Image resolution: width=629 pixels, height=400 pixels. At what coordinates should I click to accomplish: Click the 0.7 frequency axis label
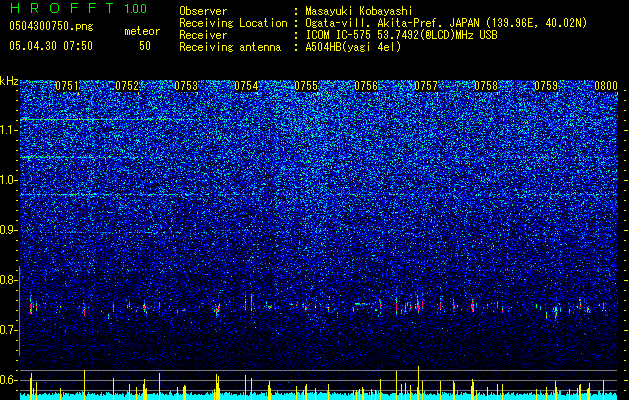point(7,330)
